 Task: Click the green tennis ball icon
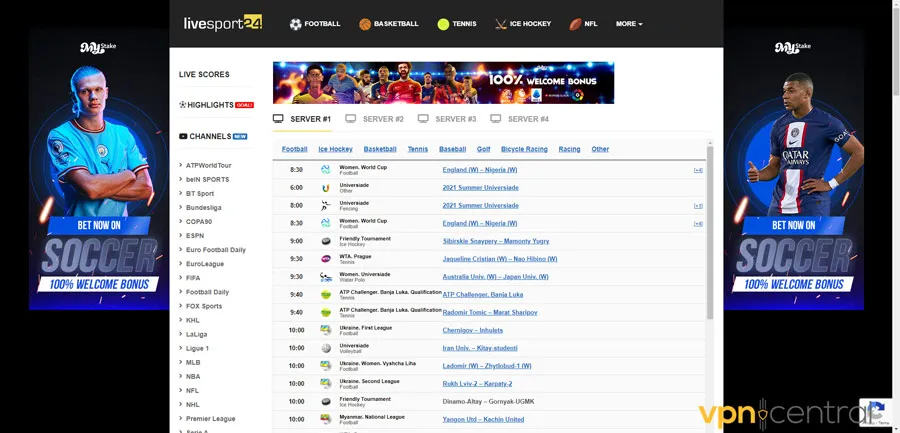tap(443, 24)
